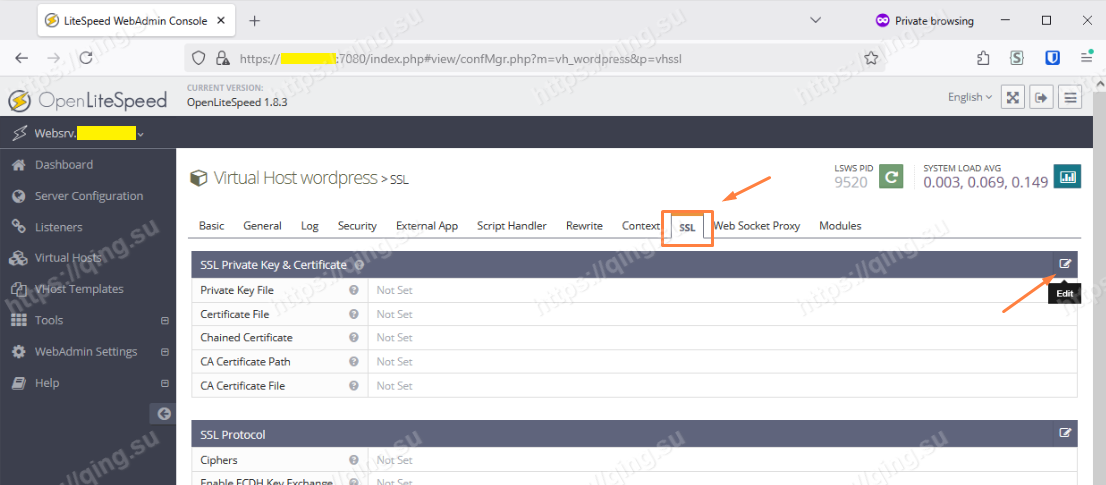Viewport: 1106px width, 485px height.
Task: Click the browser back arrow
Action: [x=22, y=59]
